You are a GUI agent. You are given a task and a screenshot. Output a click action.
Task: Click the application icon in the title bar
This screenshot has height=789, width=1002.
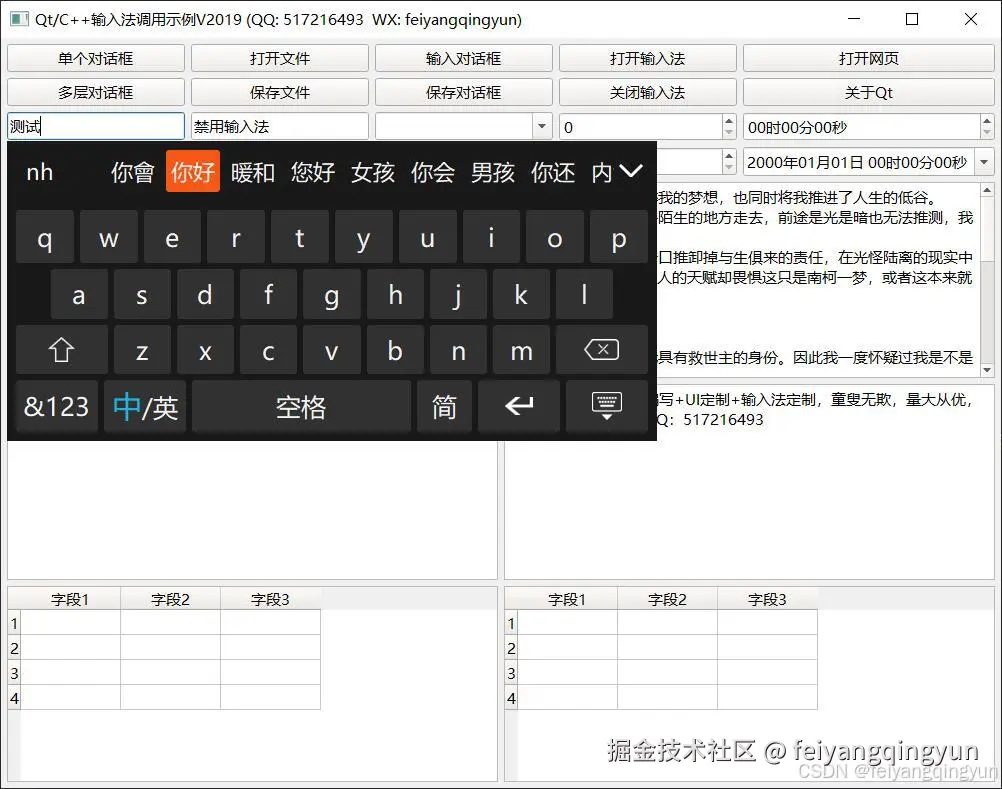pyautogui.click(x=19, y=19)
